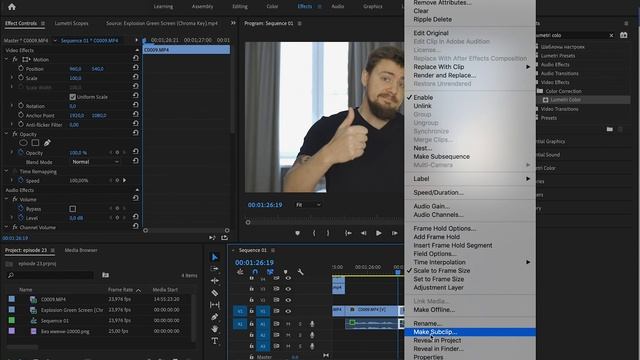The width and height of the screenshot is (640, 360).
Task: Toggle animation stopwatch for Scale
Action: coord(21,78)
